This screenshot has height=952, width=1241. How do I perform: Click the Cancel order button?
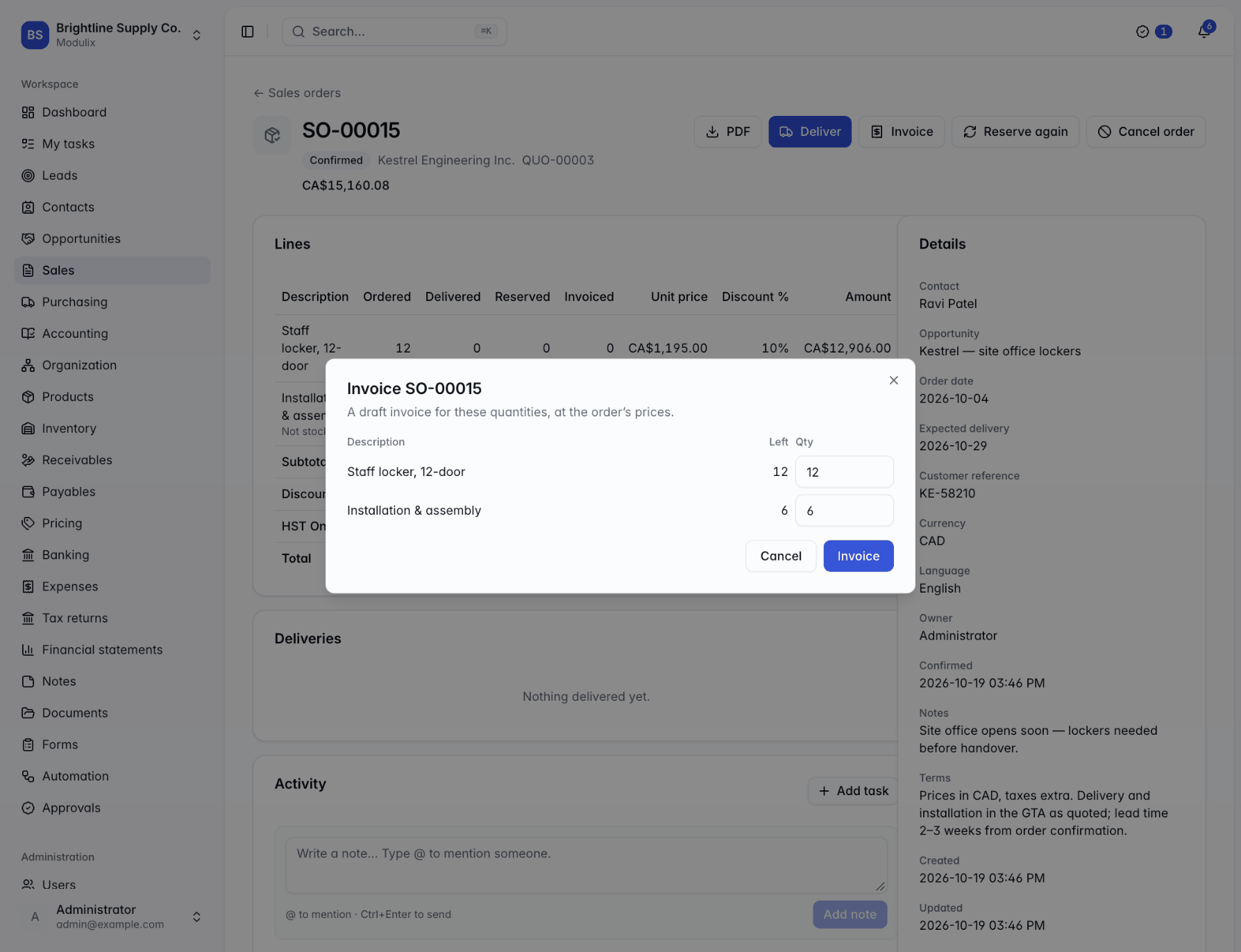tap(1146, 132)
